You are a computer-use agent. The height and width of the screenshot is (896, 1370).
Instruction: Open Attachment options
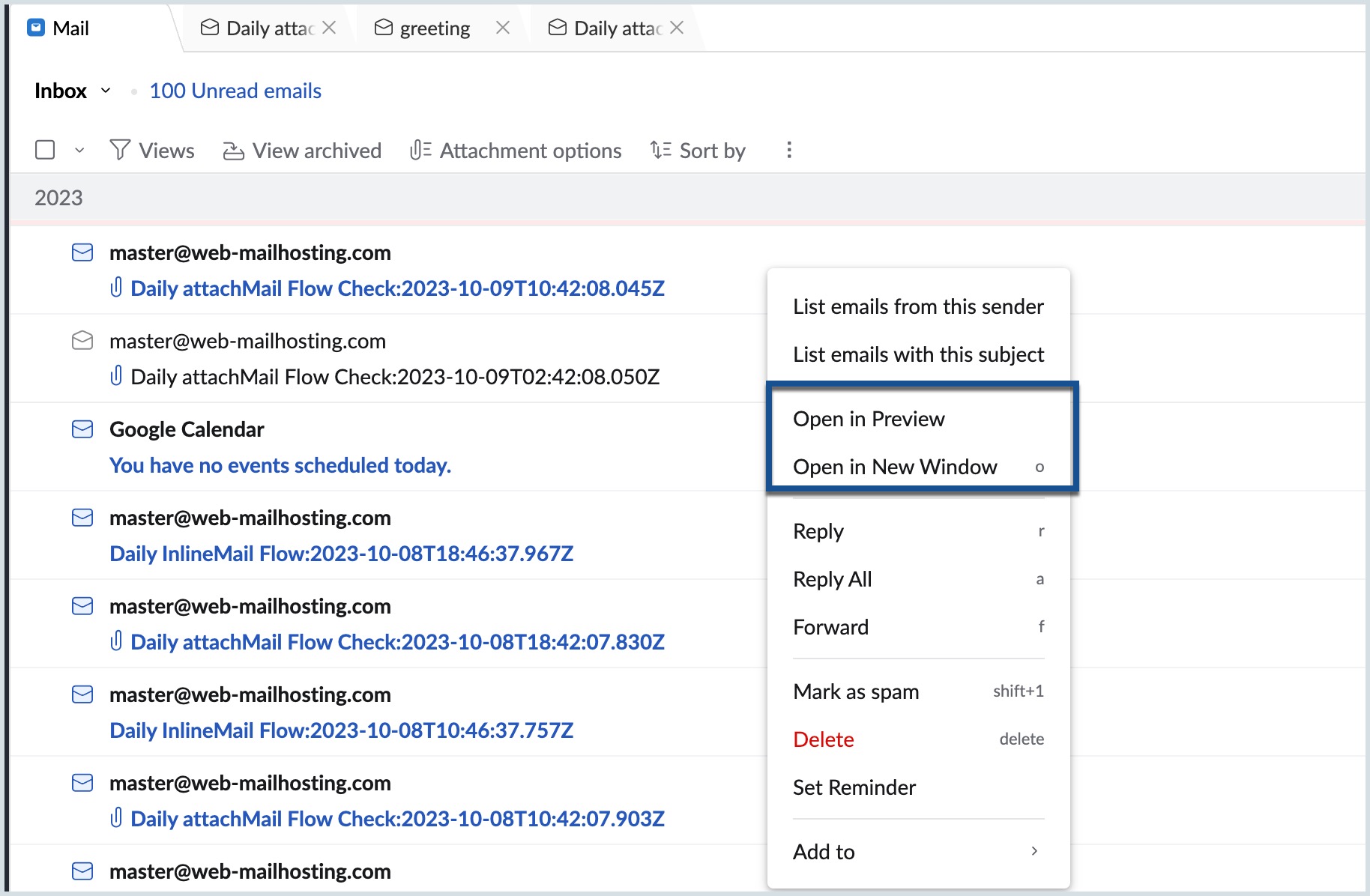coord(516,151)
